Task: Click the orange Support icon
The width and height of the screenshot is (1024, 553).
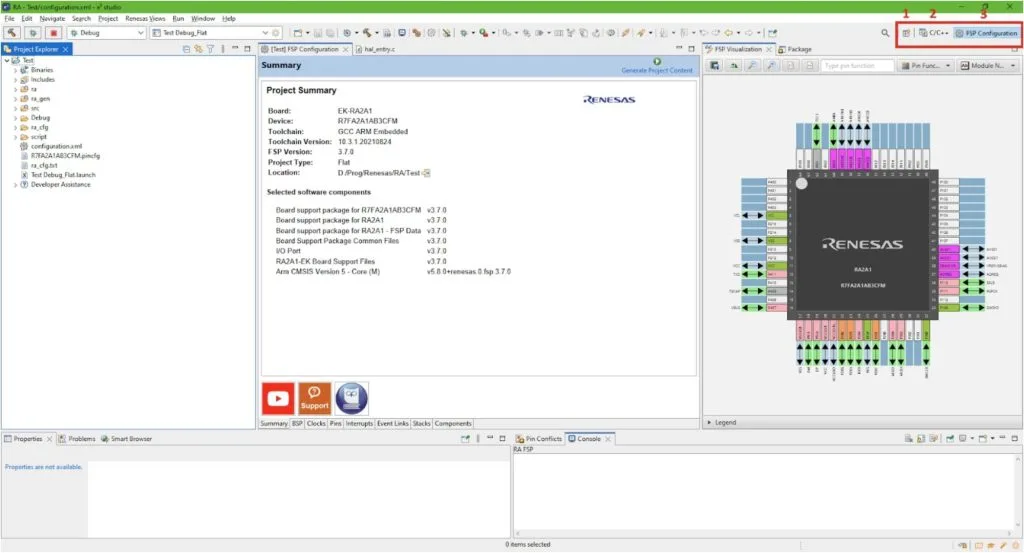Action: pos(314,399)
